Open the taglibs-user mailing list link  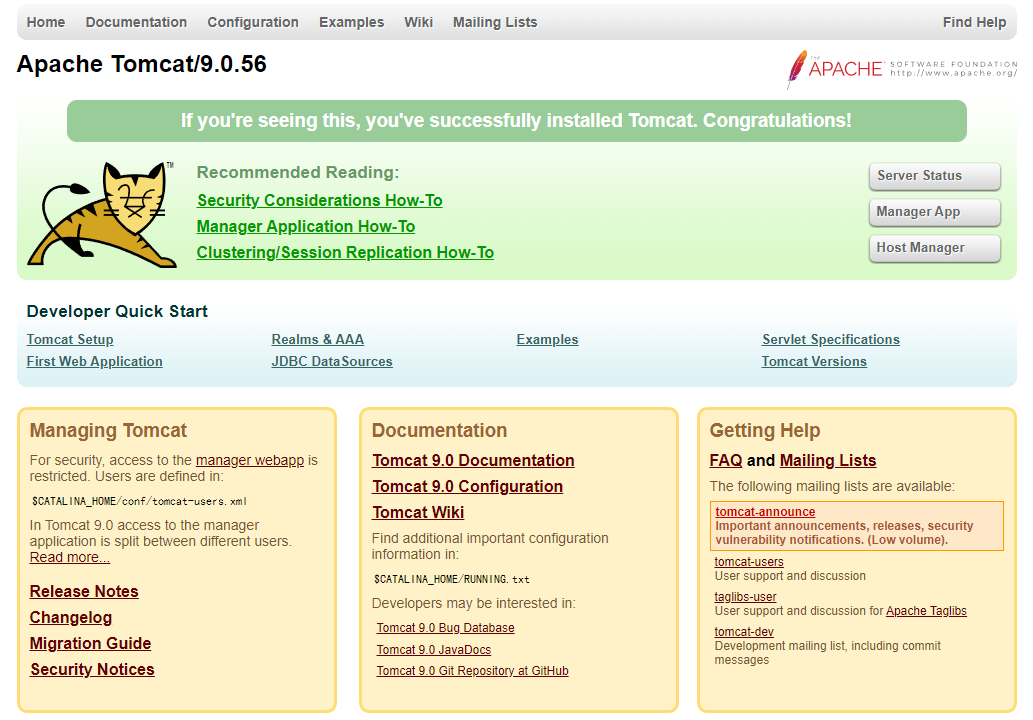746,597
